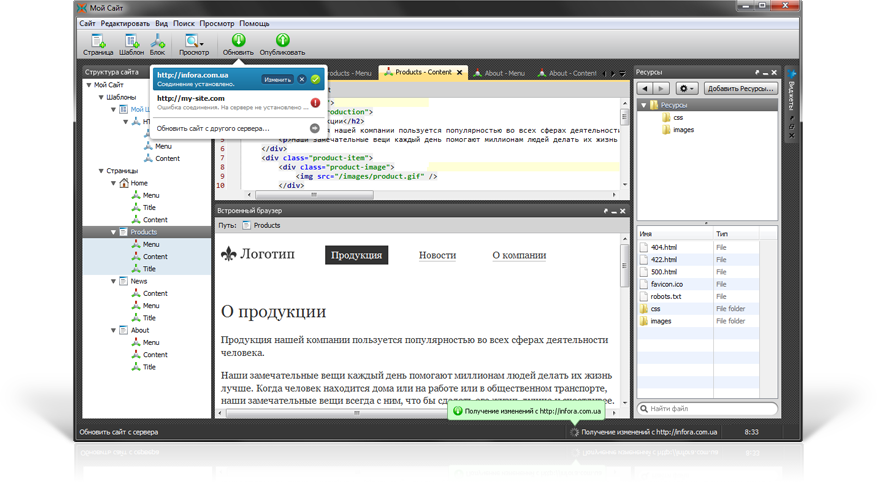The image size is (877, 482).
Task: Click the Блок (block) toolbar icon
Action: click(x=157, y=42)
